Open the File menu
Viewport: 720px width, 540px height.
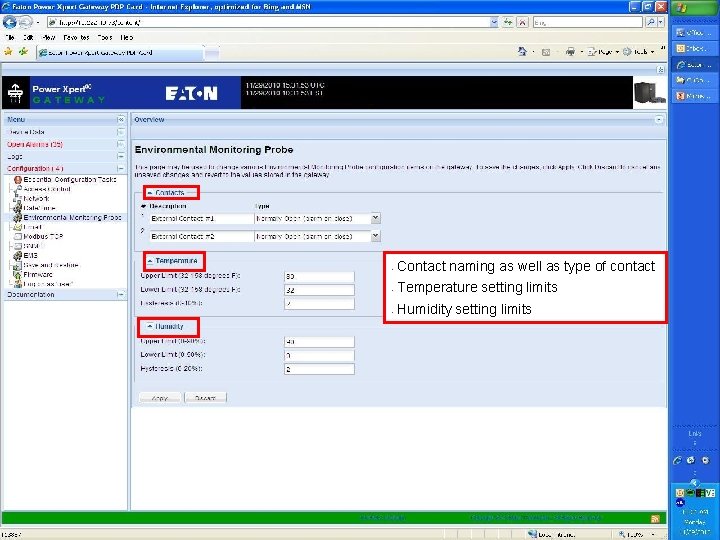point(10,38)
